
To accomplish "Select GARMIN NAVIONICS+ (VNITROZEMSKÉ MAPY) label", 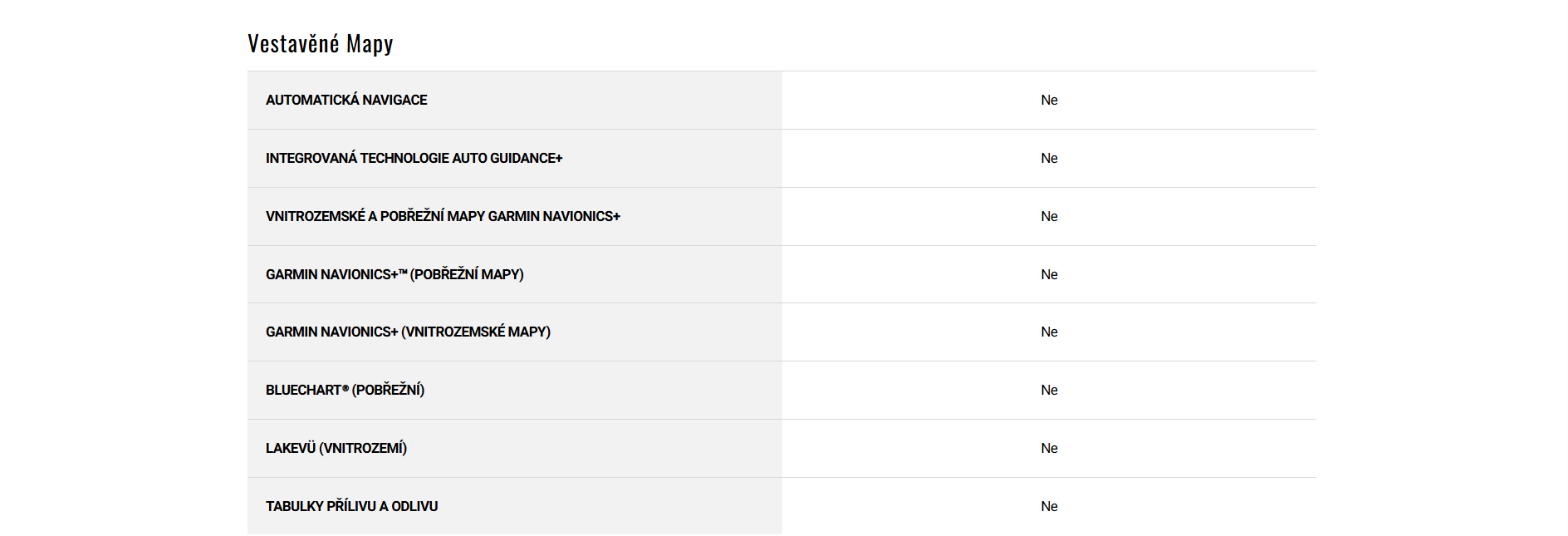I will pos(408,332).
